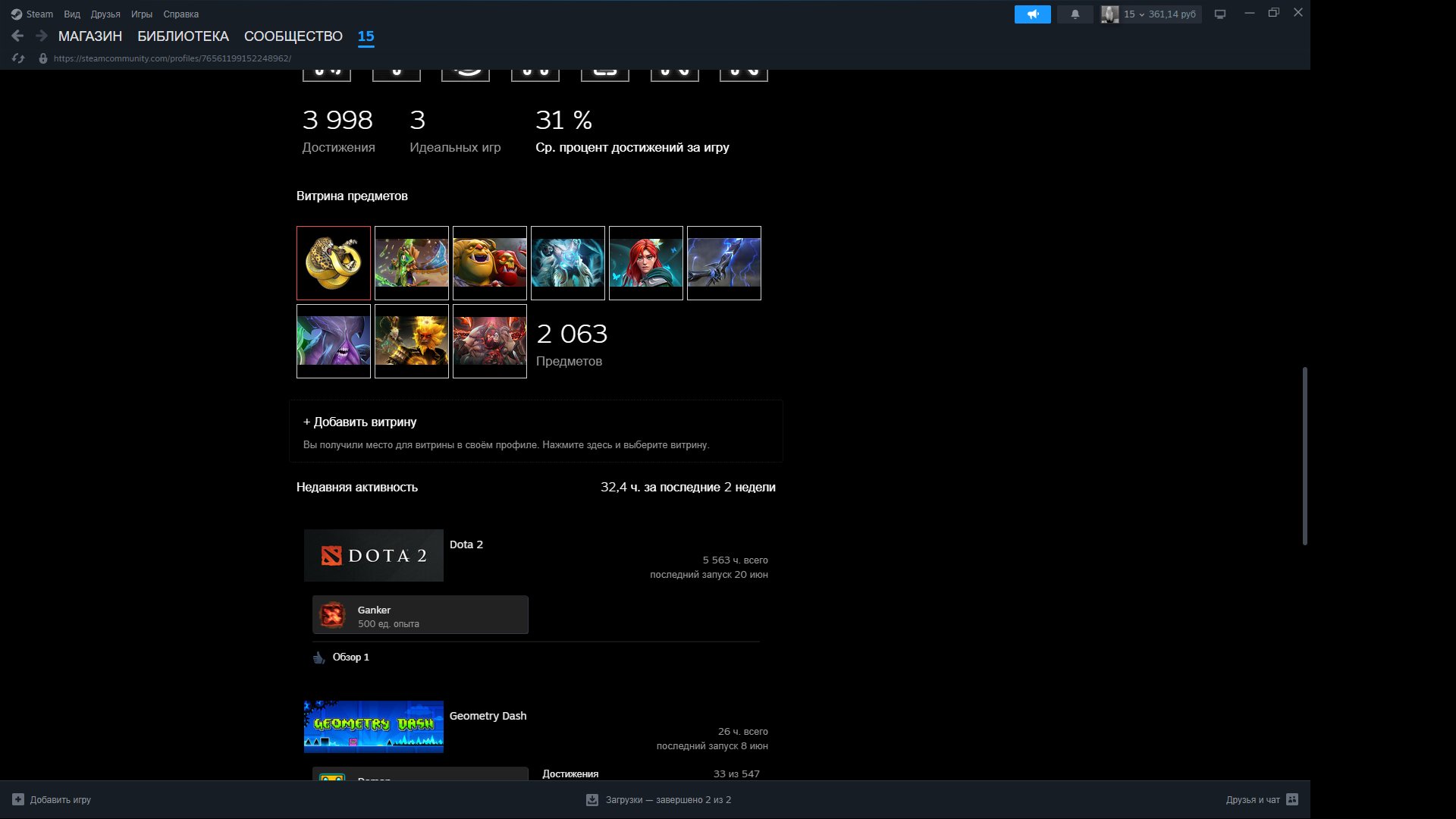Open the Dota 2 game banner
The height and width of the screenshot is (819, 1456).
pyautogui.click(x=374, y=555)
